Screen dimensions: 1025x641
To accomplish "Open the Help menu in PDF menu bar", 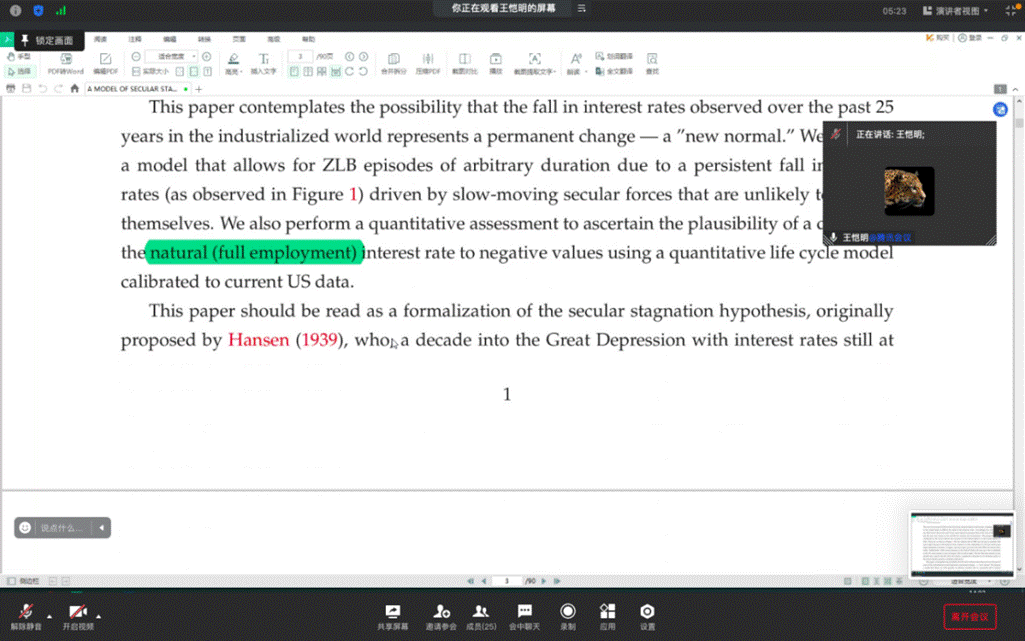I will coord(308,39).
